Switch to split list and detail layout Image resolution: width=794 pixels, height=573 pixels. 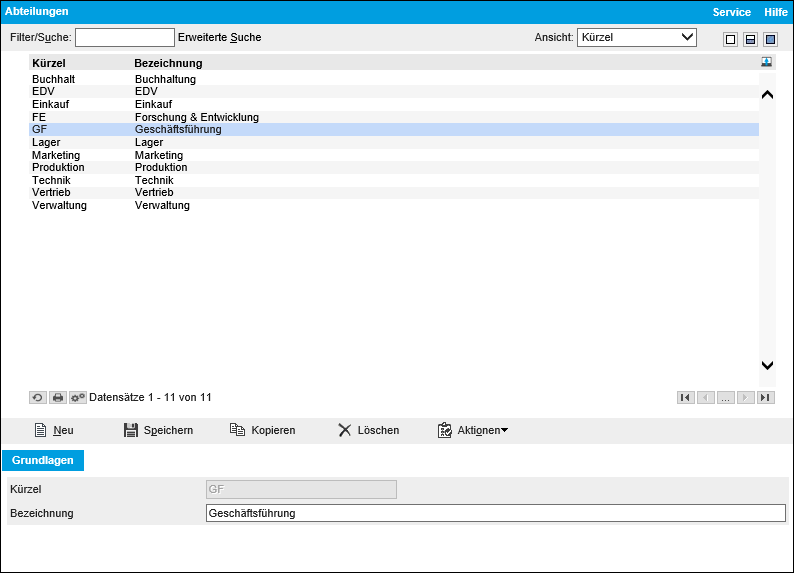click(750, 39)
